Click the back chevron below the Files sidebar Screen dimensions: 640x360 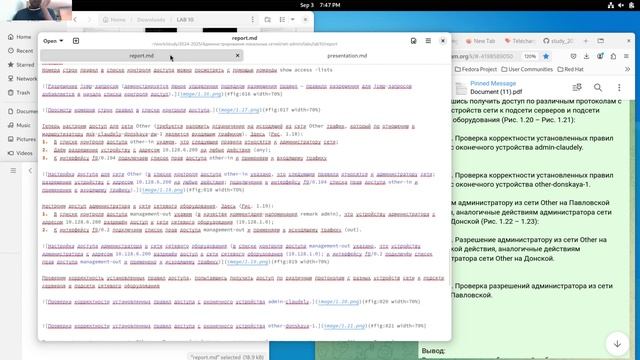coord(30,171)
